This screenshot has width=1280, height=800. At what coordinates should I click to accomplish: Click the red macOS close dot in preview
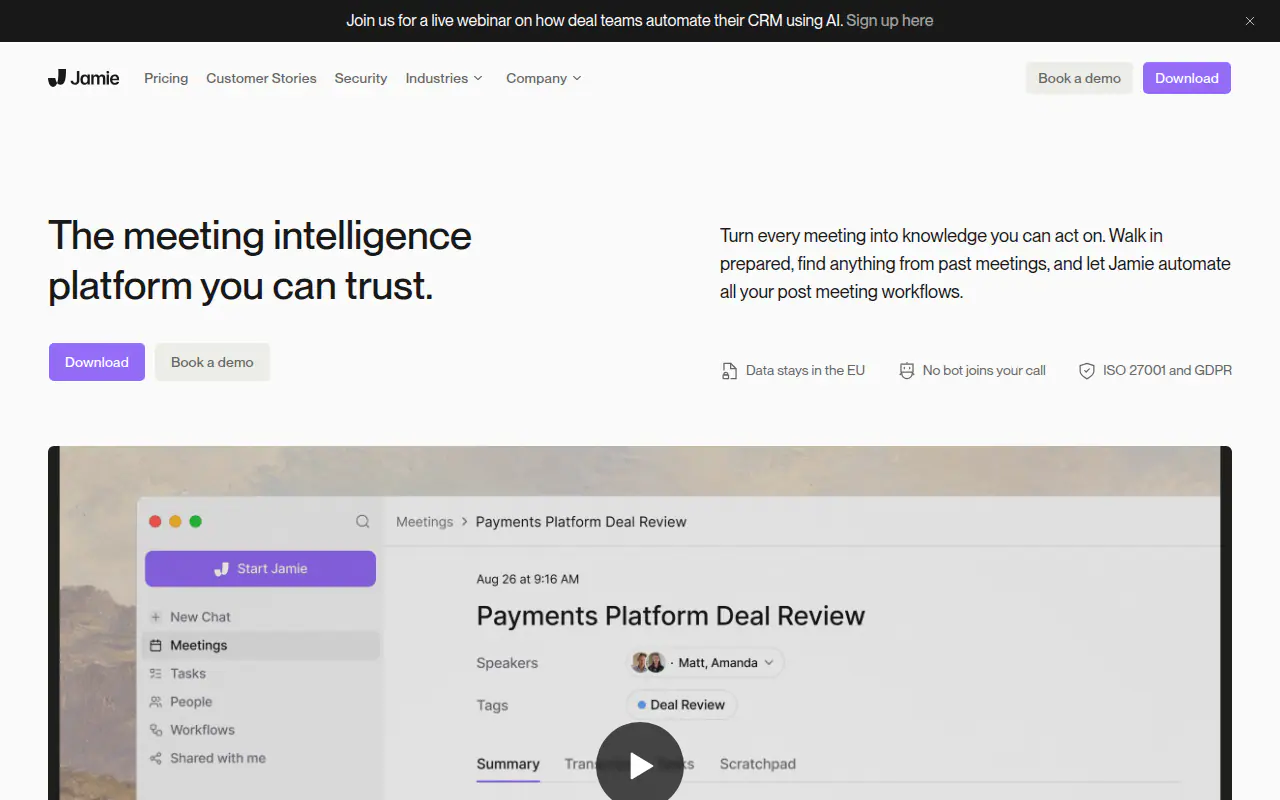click(155, 521)
